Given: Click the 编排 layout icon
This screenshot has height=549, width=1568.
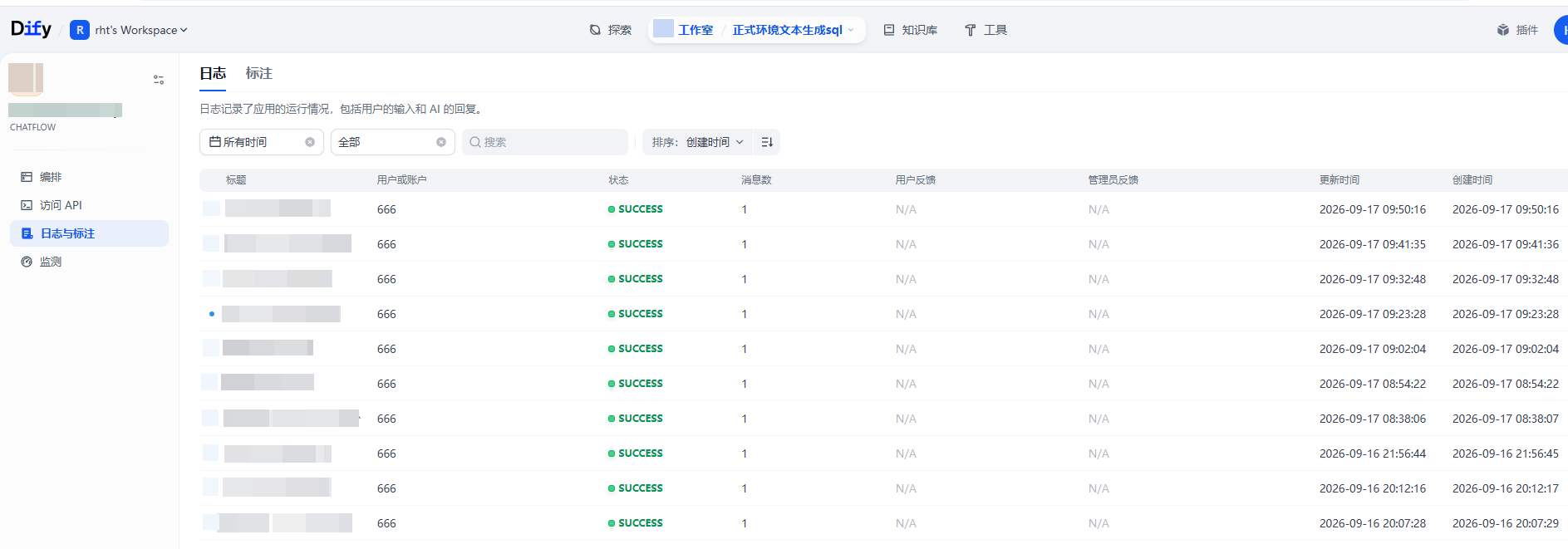Looking at the screenshot, I should pyautogui.click(x=27, y=177).
